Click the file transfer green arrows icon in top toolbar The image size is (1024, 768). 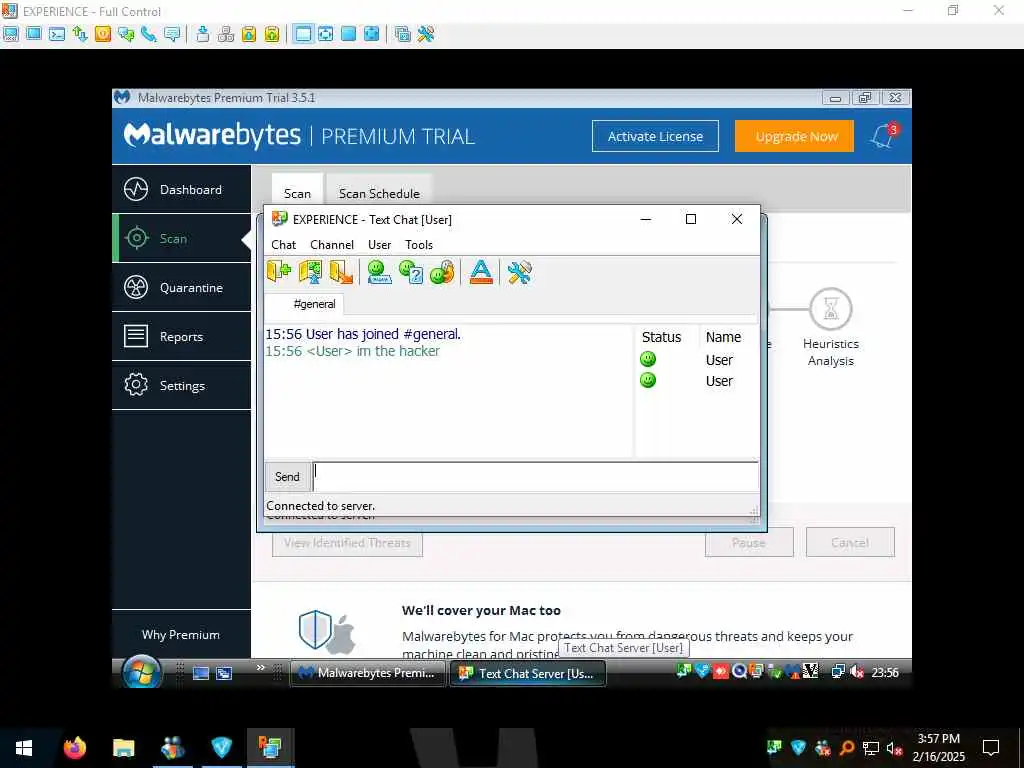pyautogui.click(x=80, y=34)
